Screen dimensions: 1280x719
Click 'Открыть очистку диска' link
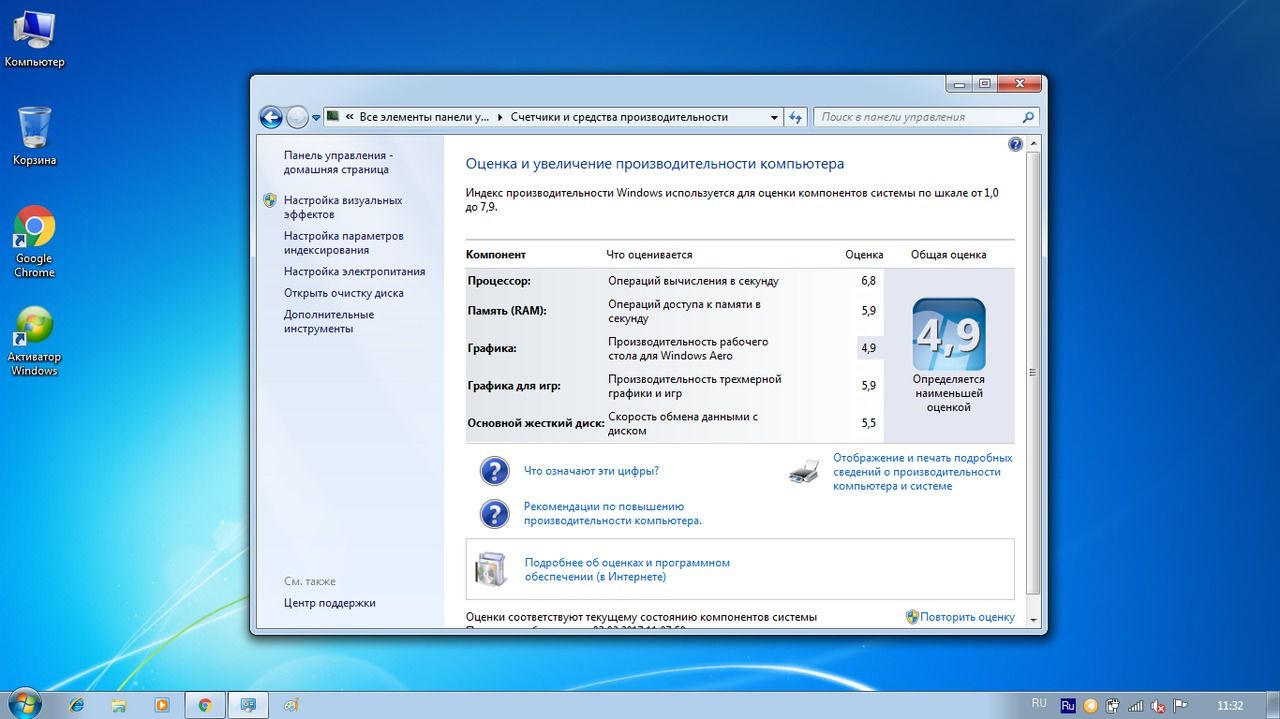pos(343,293)
